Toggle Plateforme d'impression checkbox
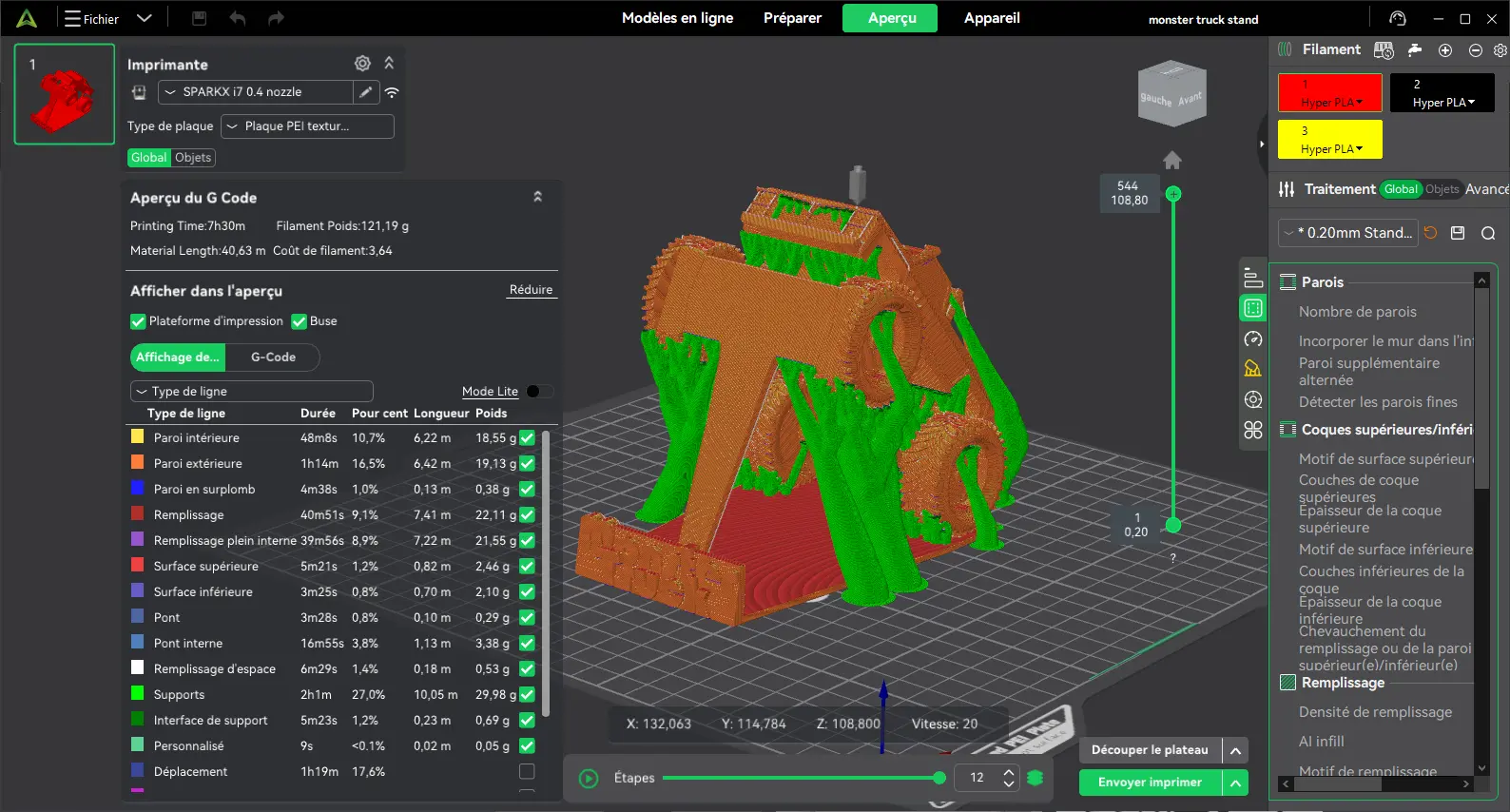 click(x=138, y=321)
